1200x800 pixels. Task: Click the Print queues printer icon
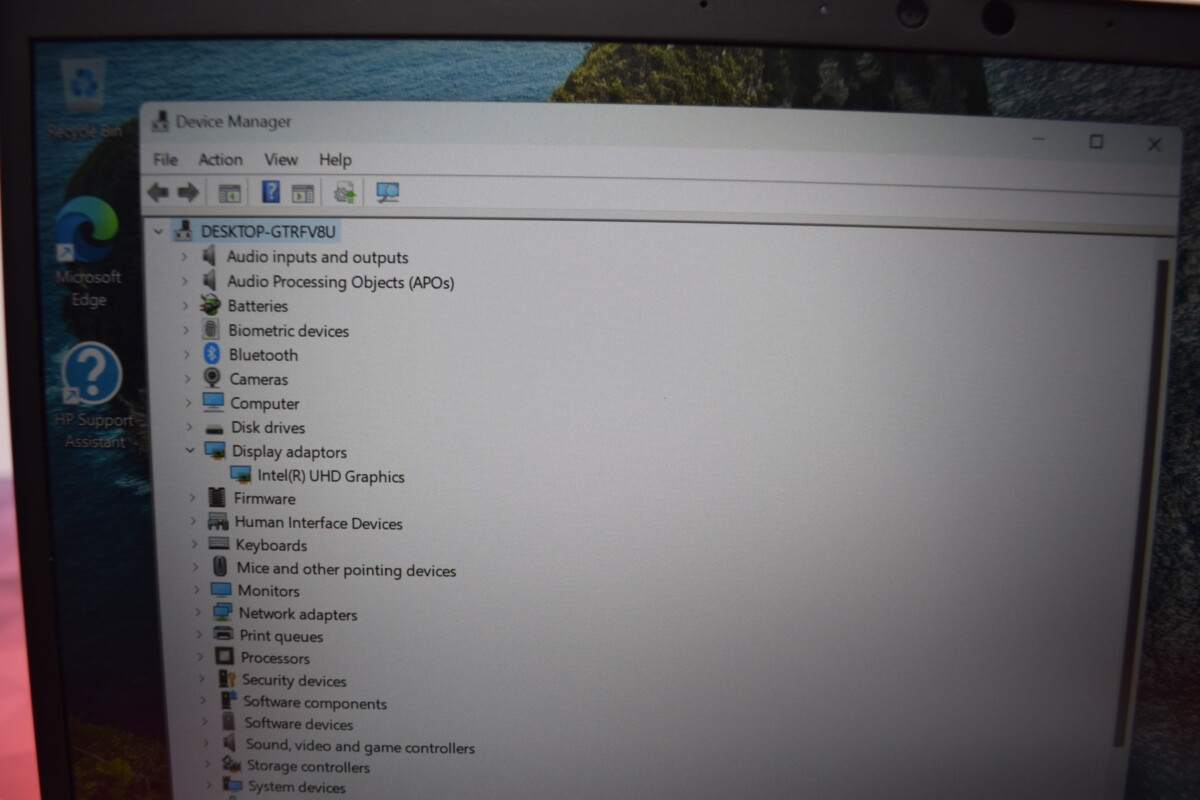tap(223, 635)
